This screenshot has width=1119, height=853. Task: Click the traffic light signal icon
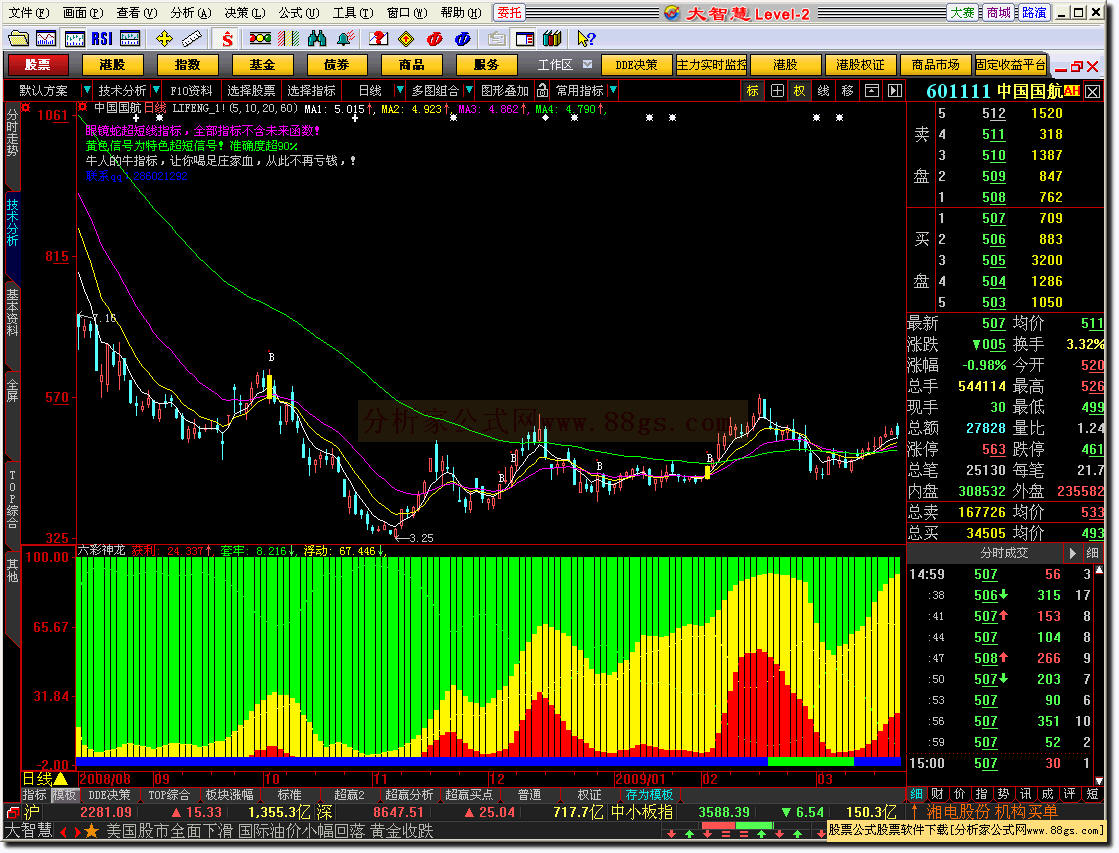260,39
